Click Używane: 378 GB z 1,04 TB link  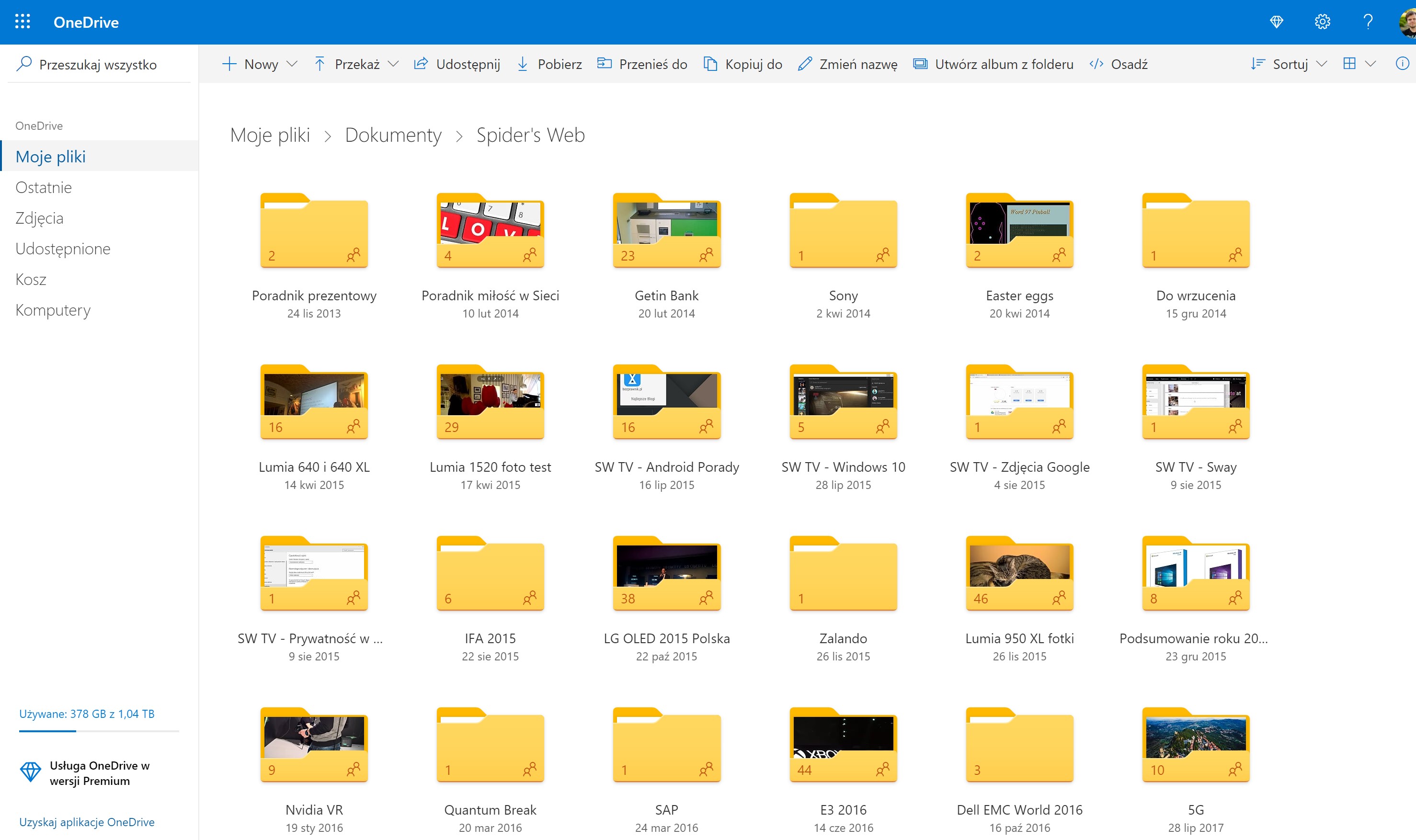point(87,714)
